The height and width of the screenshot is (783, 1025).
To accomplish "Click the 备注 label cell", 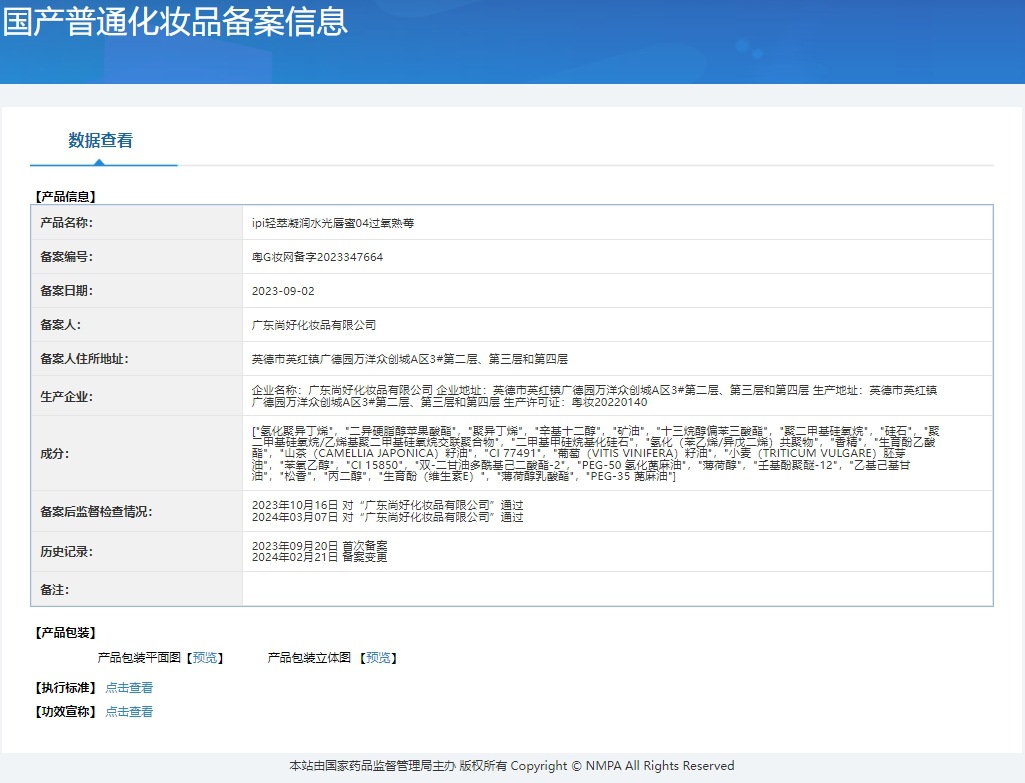I will (137, 590).
